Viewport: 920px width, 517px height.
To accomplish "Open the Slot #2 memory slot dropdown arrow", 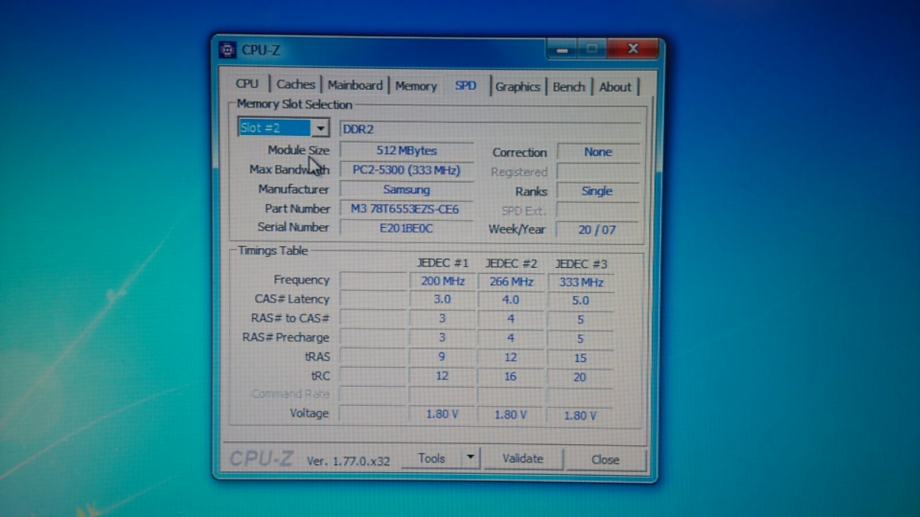I will pos(320,128).
